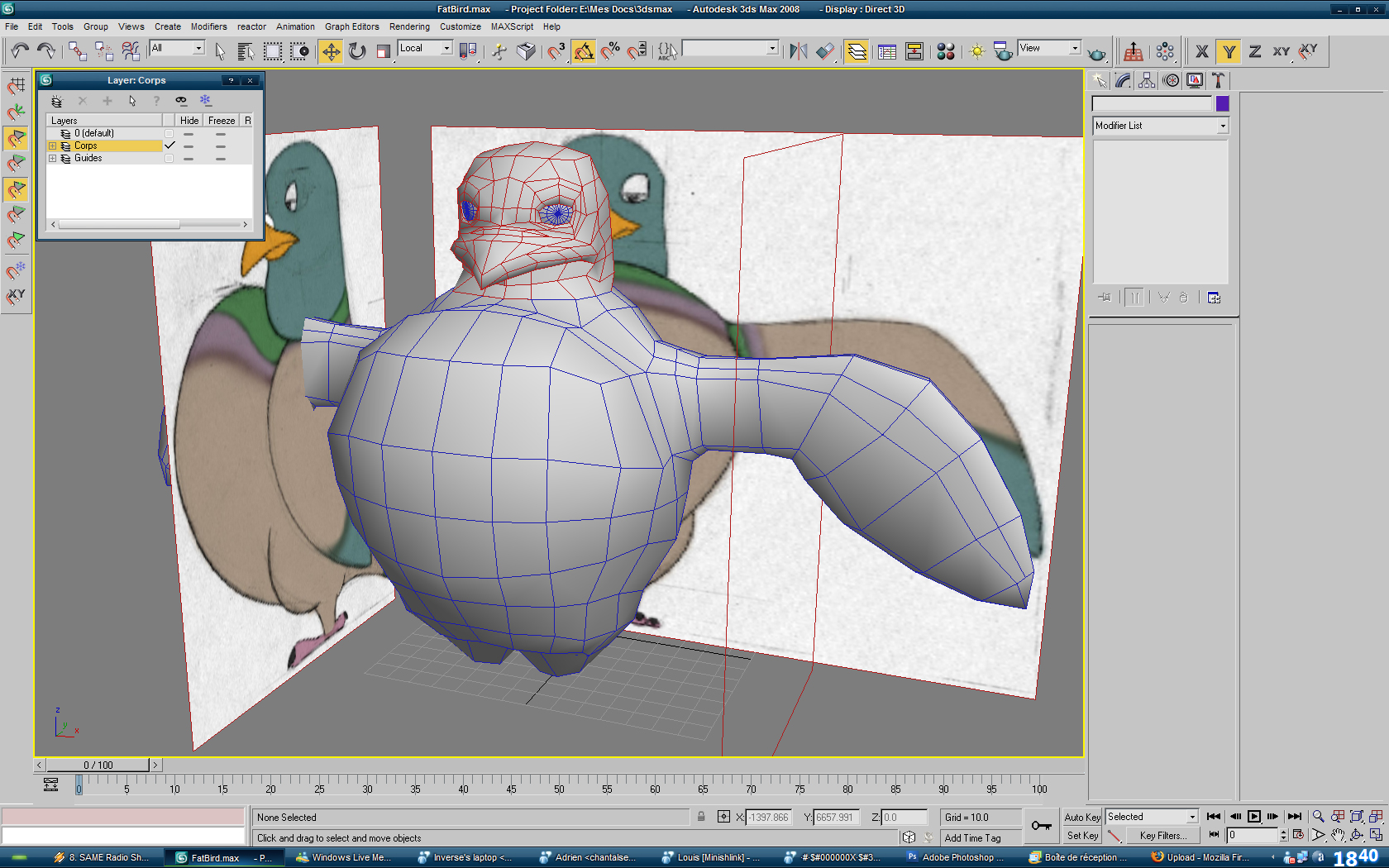Toggle the 3D Snaps magnet icon
Image resolution: width=1389 pixels, height=868 pixels.
[556, 51]
